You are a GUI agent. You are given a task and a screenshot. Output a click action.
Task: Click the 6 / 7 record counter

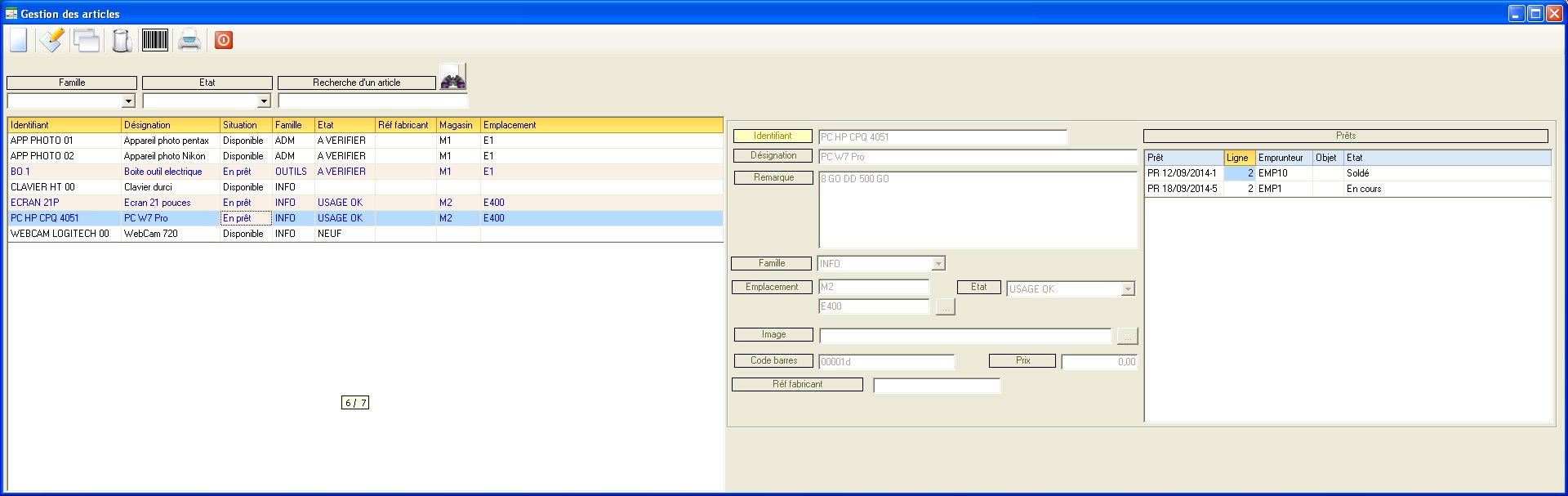click(355, 403)
